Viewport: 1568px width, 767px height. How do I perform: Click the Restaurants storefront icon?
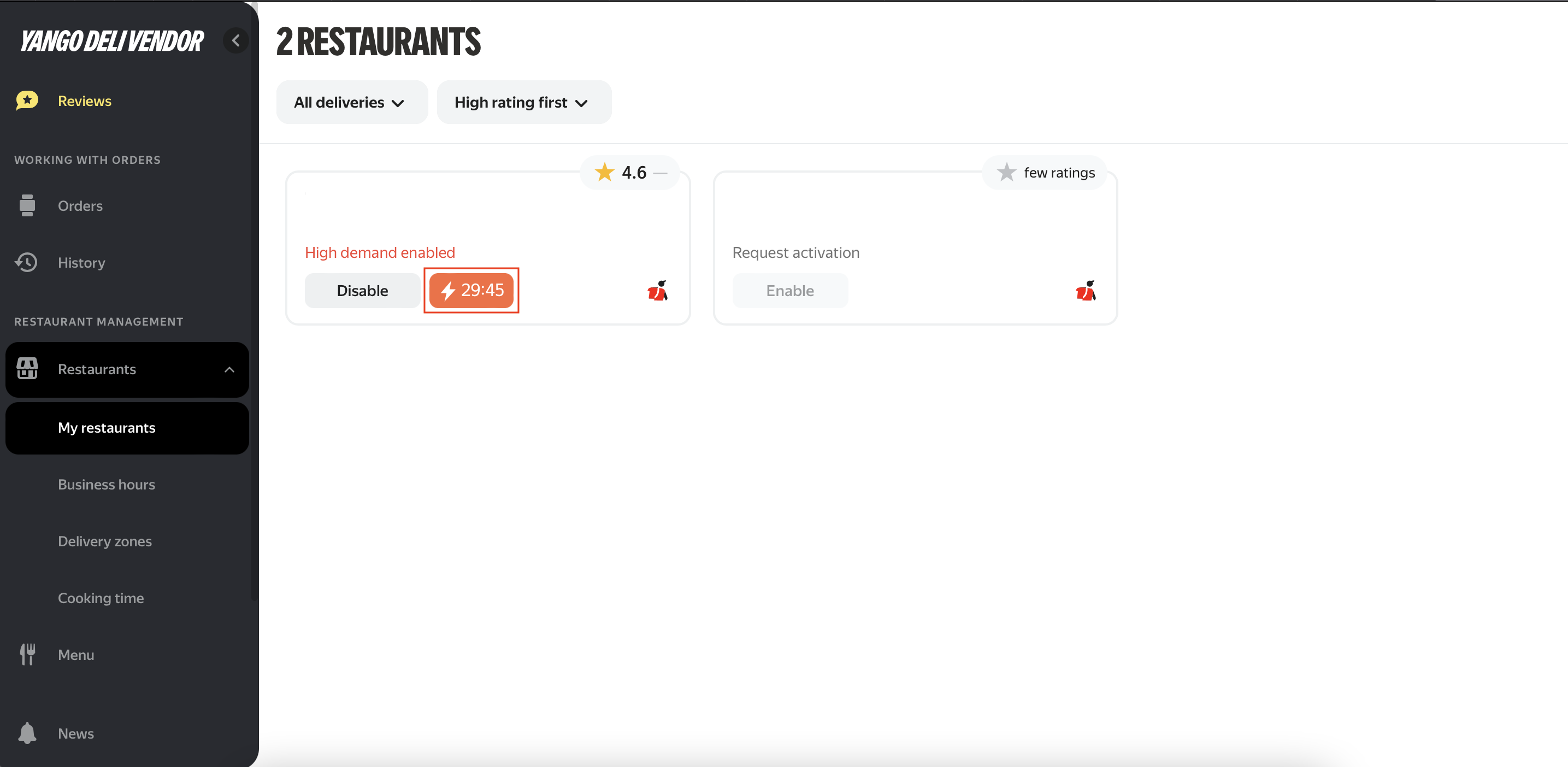[x=27, y=369]
